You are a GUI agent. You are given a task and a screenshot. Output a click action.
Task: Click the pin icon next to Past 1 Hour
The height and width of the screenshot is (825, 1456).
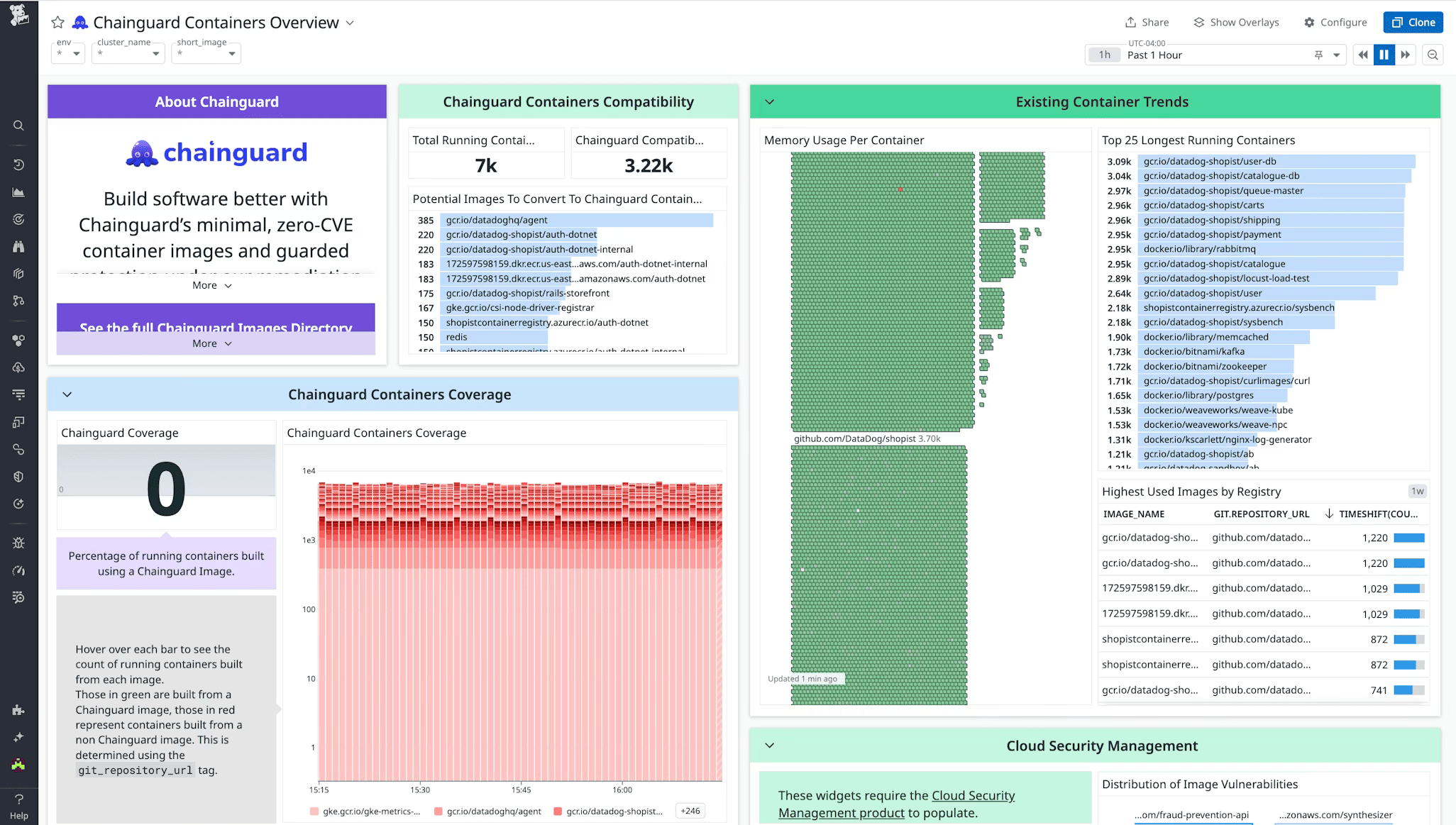click(1318, 55)
